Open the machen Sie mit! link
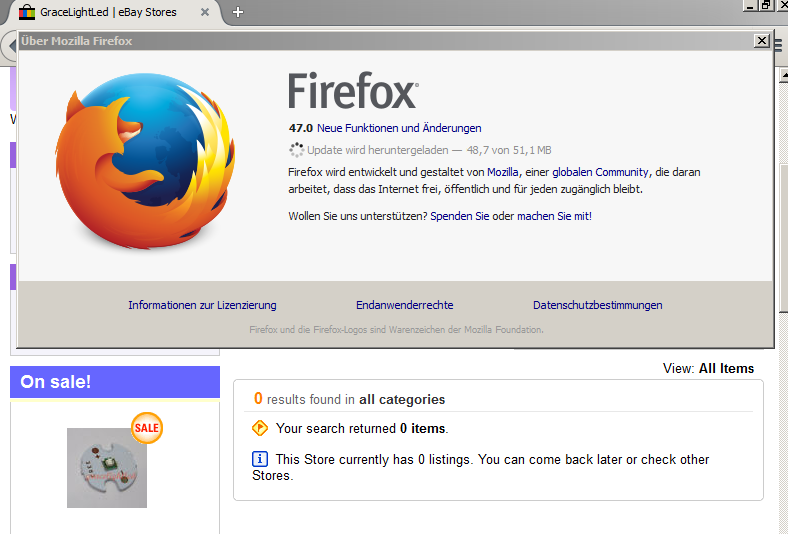This screenshot has width=788, height=534. pyautogui.click(x=554, y=217)
